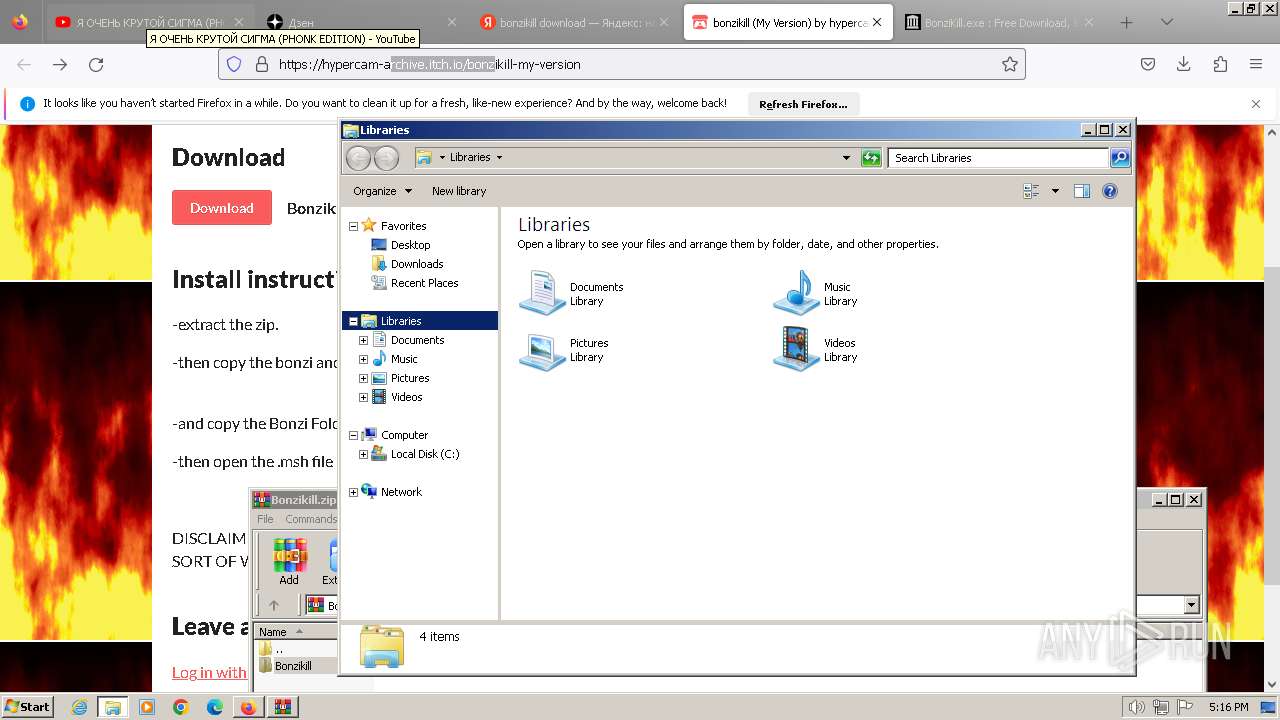Image resolution: width=1280 pixels, height=720 pixels.
Task: Dismiss the Firefox refresh notification bar
Action: (x=1256, y=104)
